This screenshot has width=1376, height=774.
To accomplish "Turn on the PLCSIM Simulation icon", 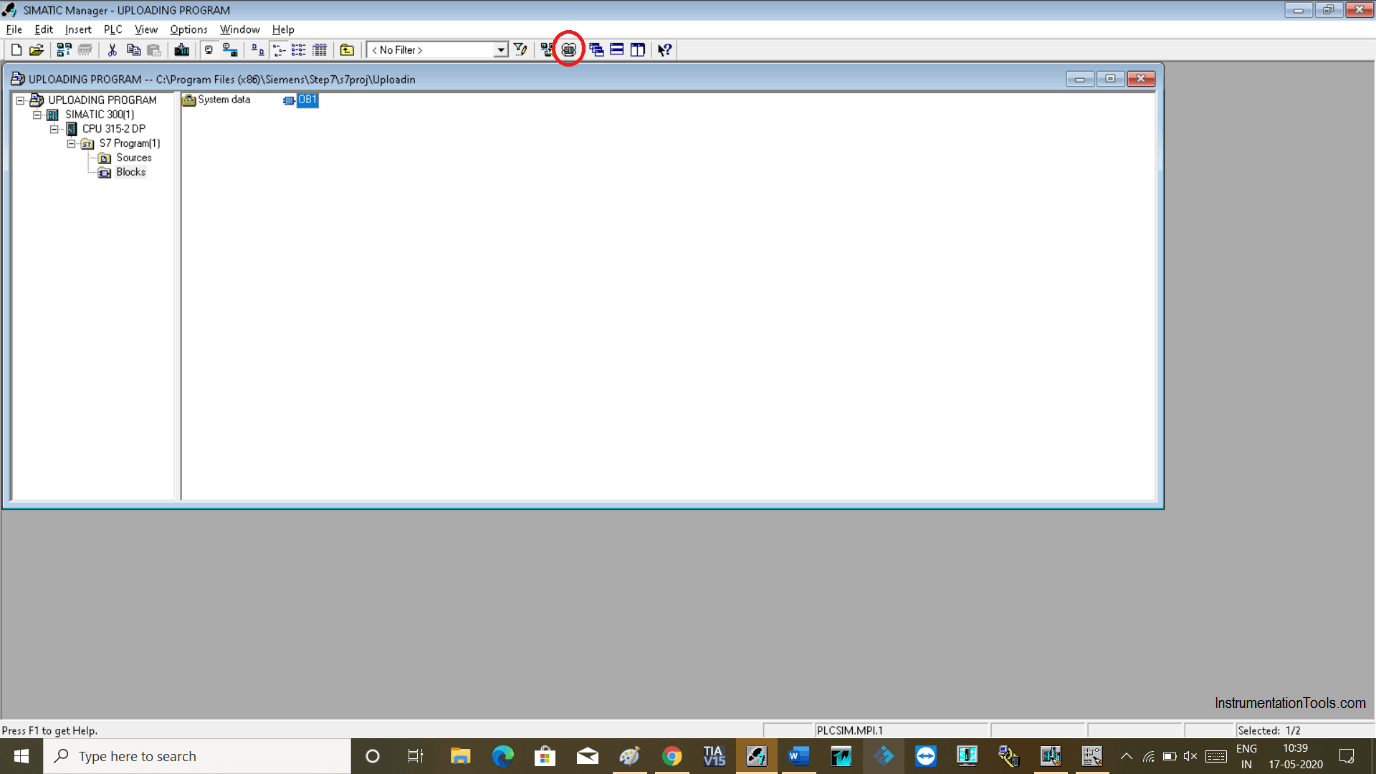I will pyautogui.click(x=569, y=50).
